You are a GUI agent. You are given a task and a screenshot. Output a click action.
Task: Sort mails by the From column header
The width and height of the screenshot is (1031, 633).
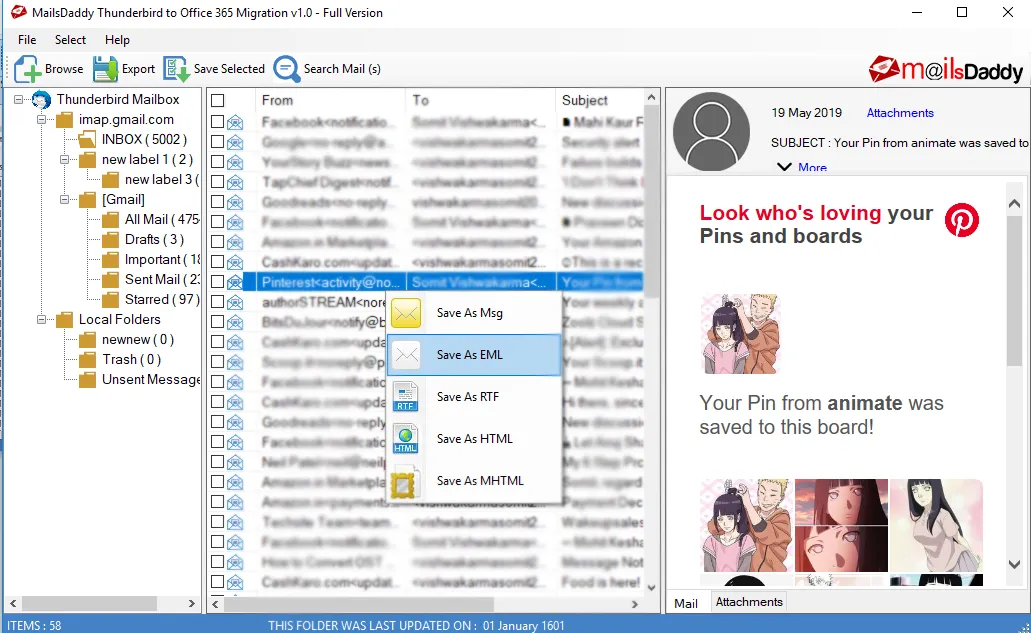(x=330, y=101)
